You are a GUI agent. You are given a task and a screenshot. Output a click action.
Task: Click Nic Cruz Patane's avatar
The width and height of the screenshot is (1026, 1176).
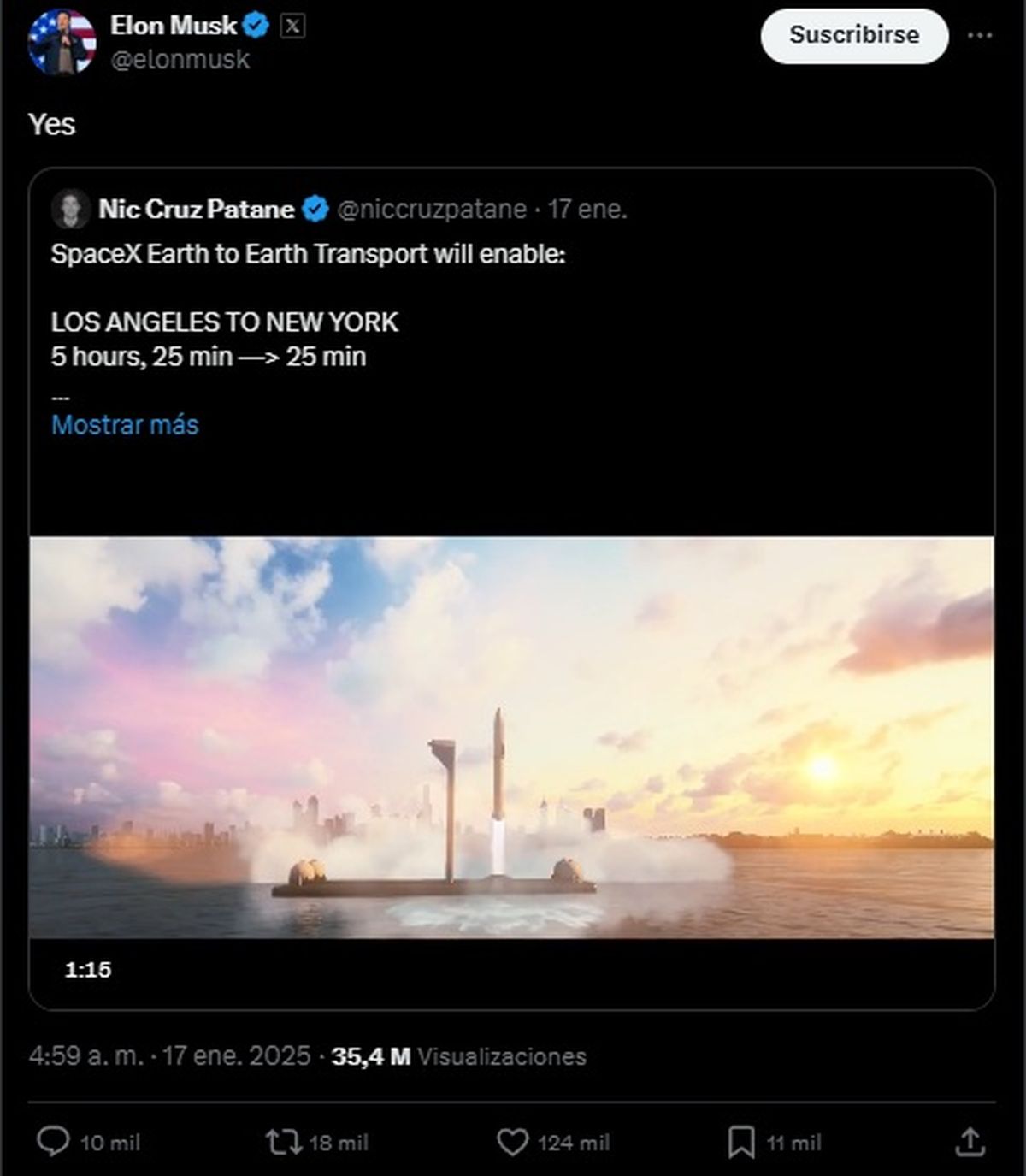[71, 209]
